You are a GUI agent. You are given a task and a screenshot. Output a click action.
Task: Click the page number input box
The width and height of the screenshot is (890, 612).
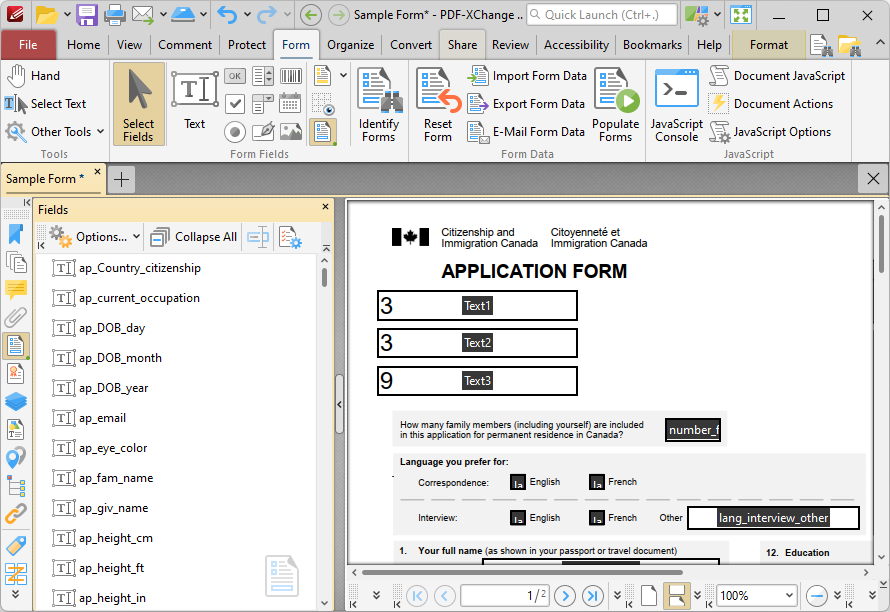click(505, 596)
